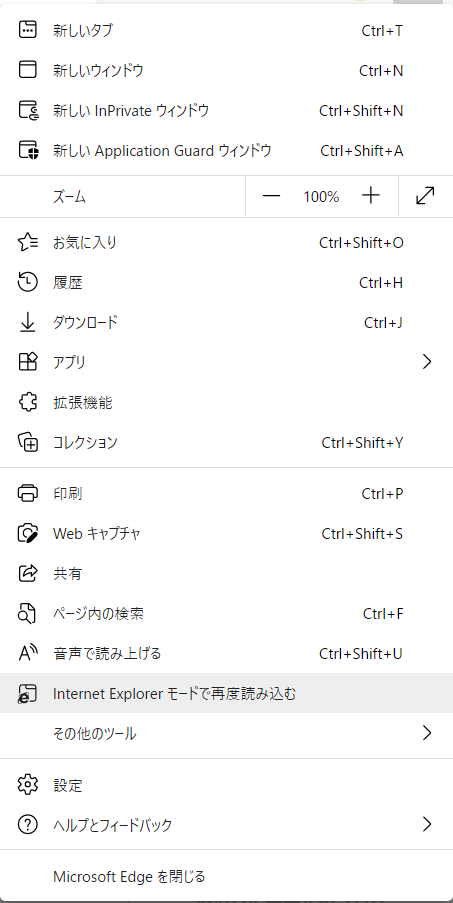
Task: Open 設定 from the menu
Action: tap(226, 785)
